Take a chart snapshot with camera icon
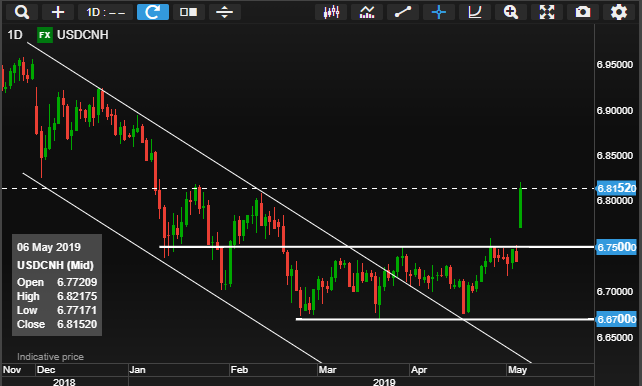The height and width of the screenshot is (386, 642). pos(583,12)
